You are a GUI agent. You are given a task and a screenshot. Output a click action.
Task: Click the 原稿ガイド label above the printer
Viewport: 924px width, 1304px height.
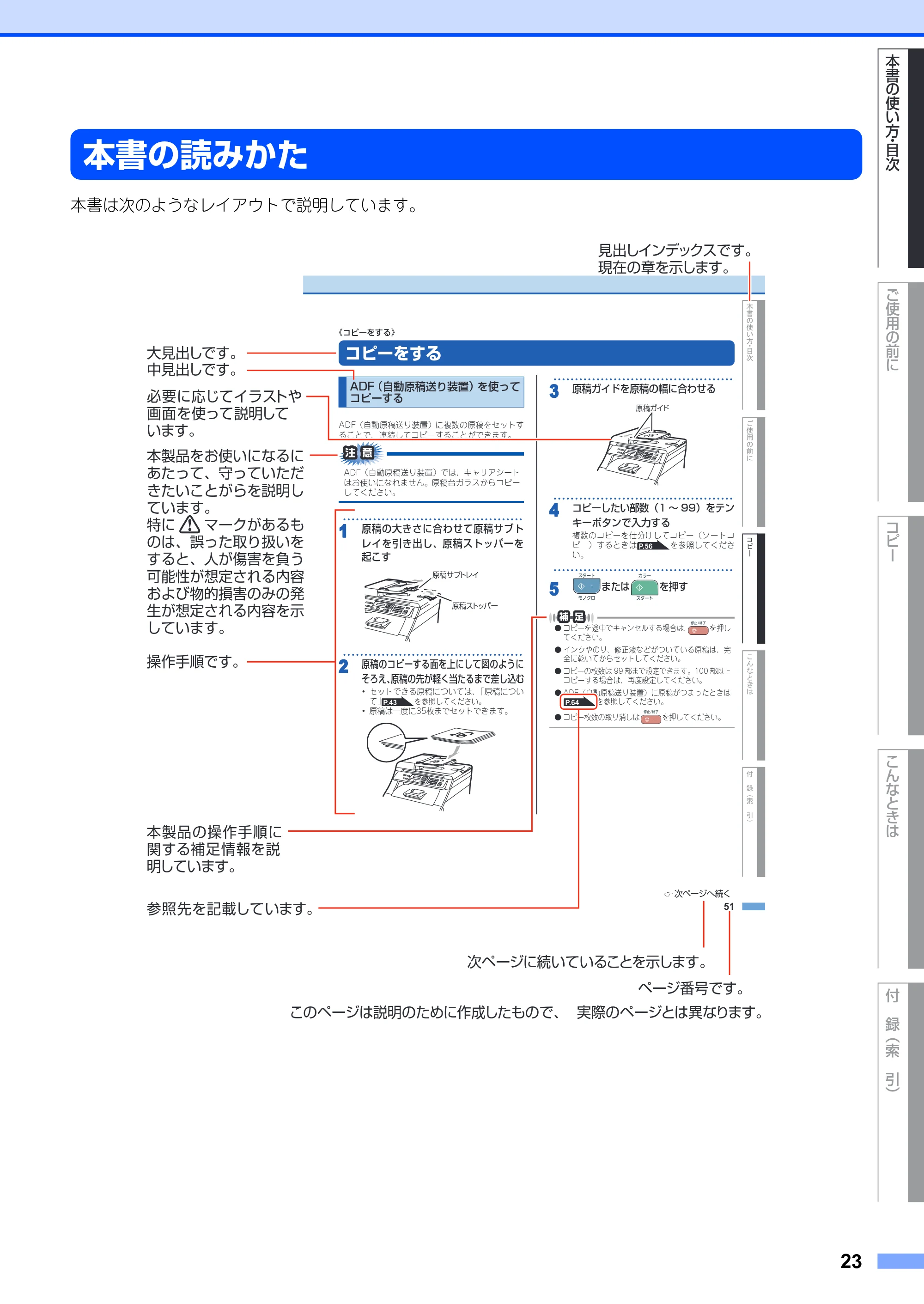point(652,408)
